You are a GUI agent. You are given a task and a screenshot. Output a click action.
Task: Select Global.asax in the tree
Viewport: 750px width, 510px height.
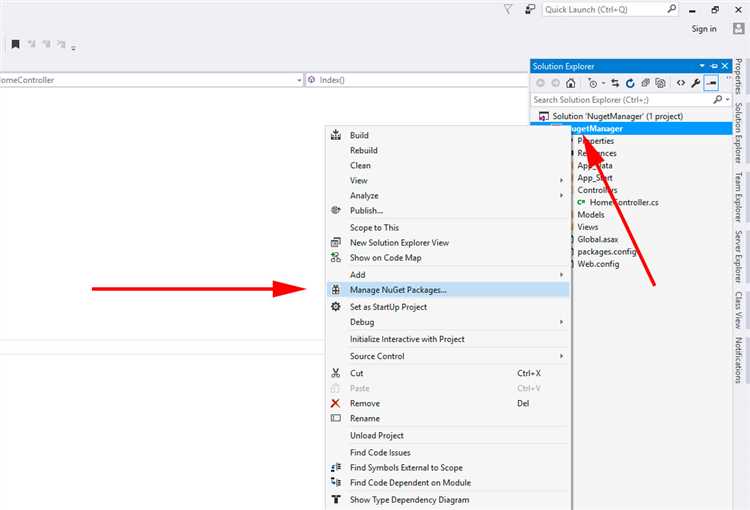[597, 239]
